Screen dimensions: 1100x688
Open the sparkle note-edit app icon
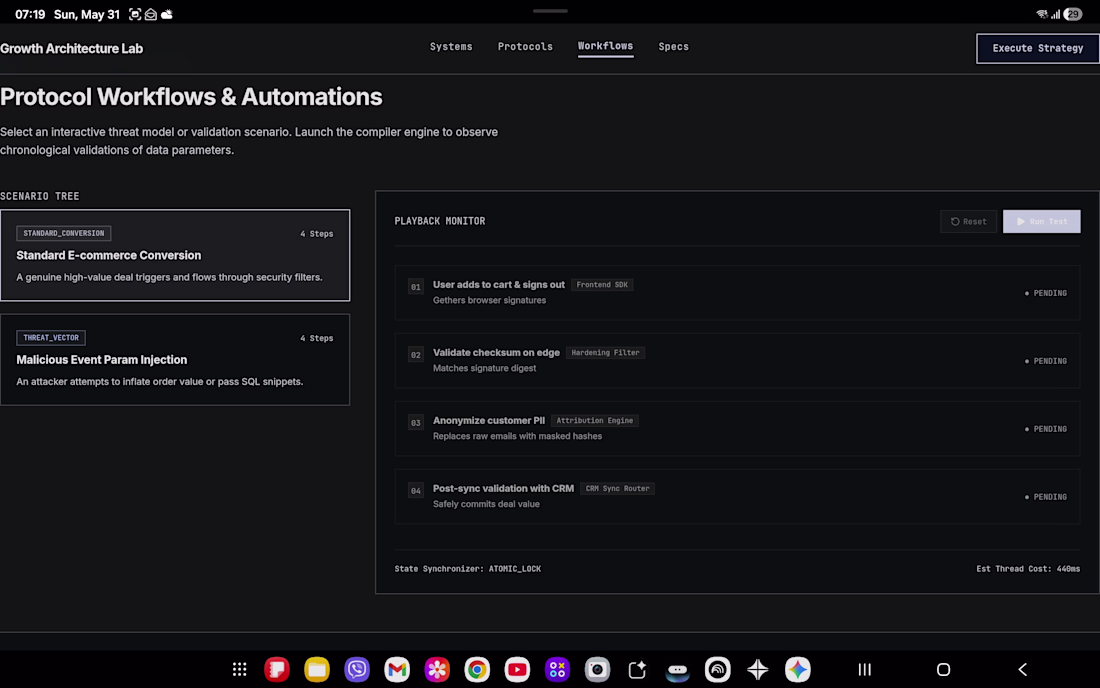point(637,670)
